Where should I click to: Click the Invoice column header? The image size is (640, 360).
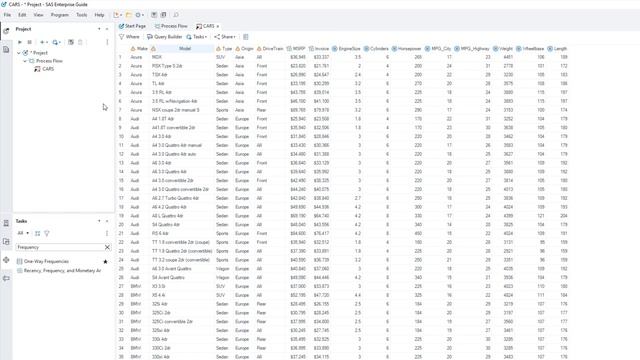319,49
